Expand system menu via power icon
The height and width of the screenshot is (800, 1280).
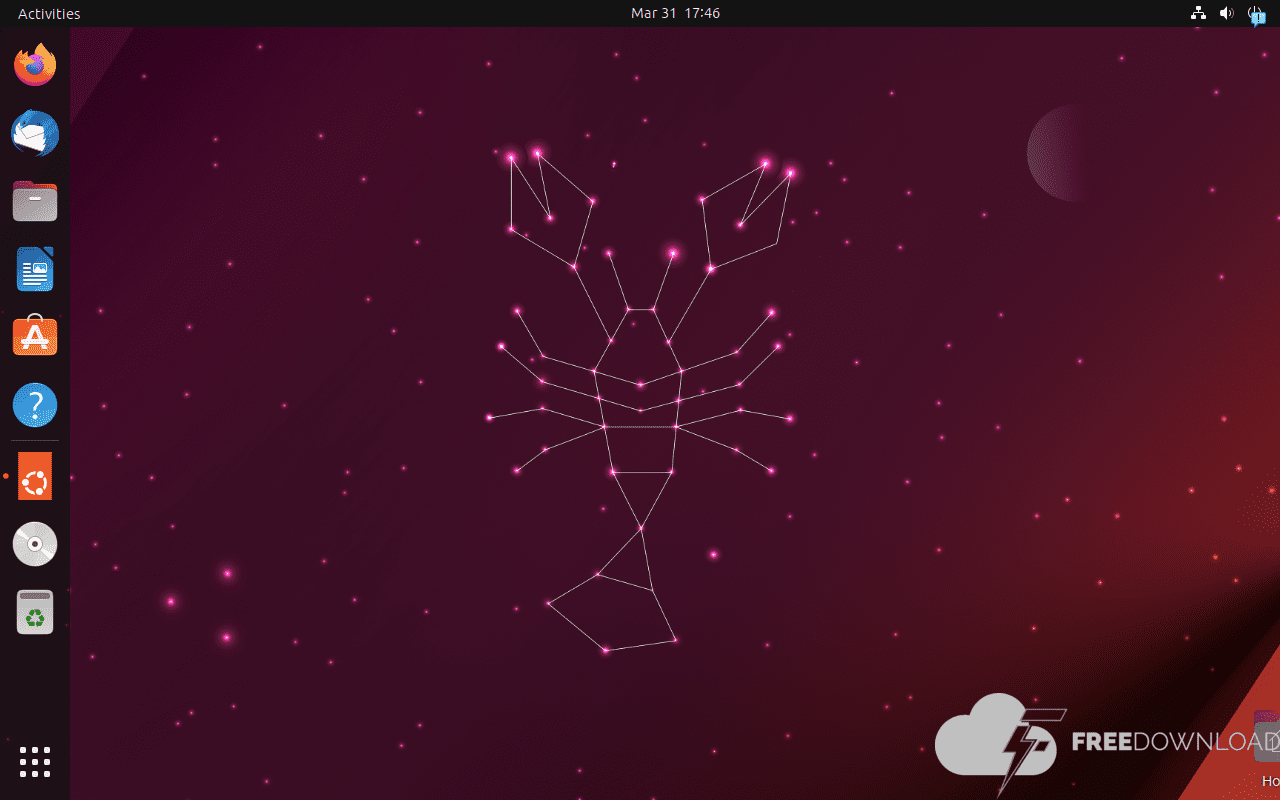click(x=1254, y=13)
